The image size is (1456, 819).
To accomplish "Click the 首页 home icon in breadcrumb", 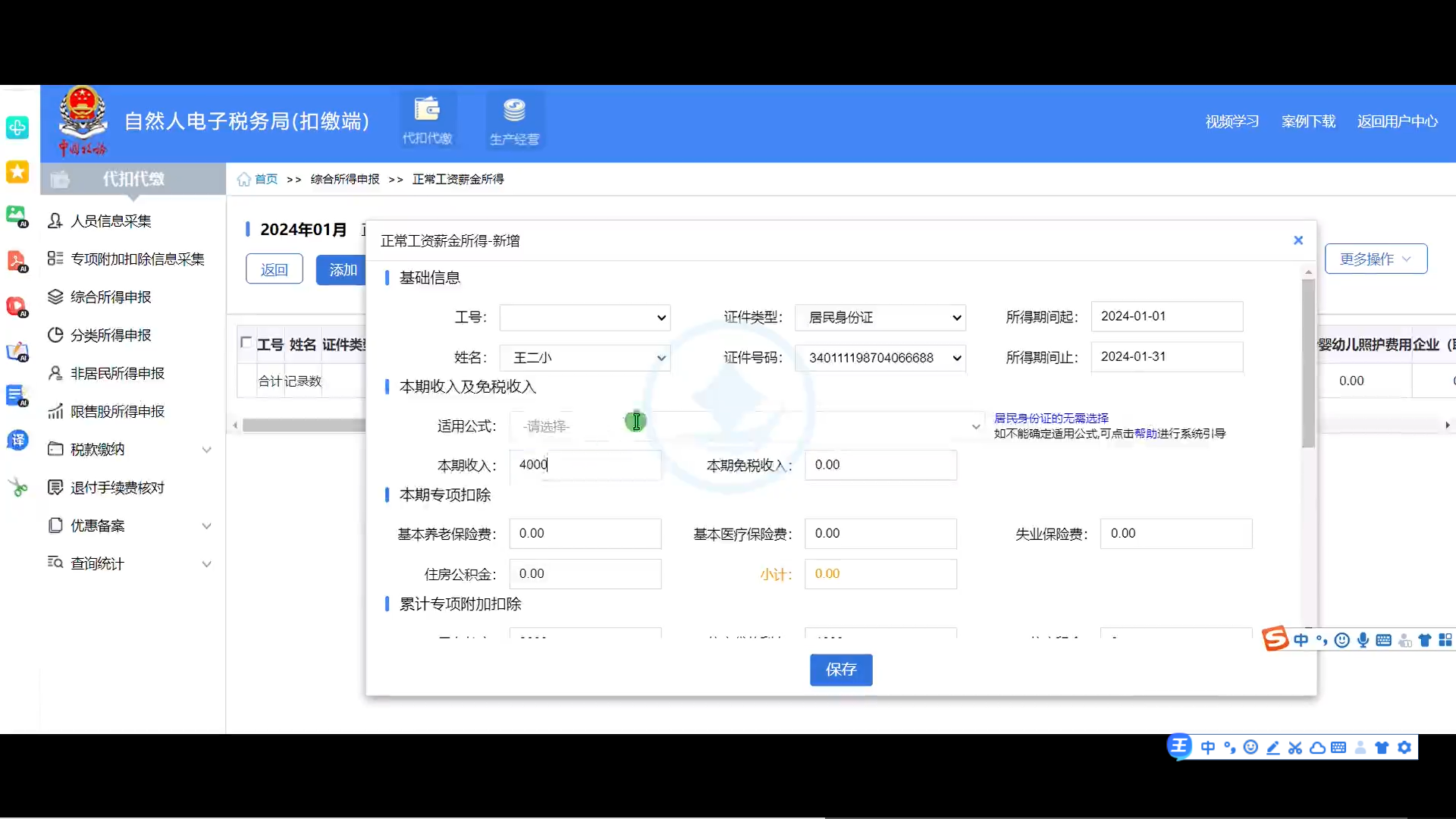I will (244, 180).
